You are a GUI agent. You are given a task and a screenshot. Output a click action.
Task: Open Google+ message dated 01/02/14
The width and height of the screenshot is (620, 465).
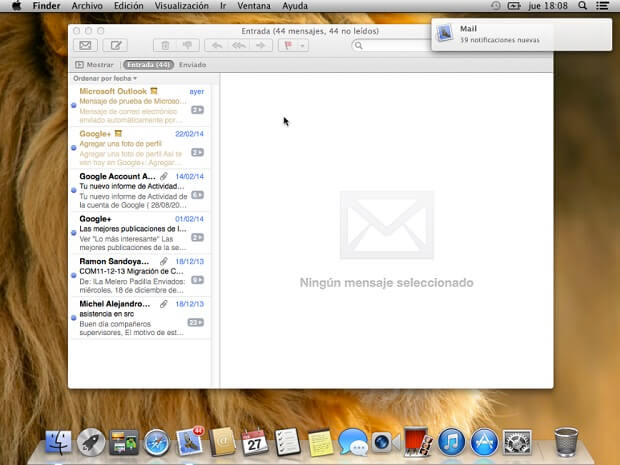pos(140,233)
